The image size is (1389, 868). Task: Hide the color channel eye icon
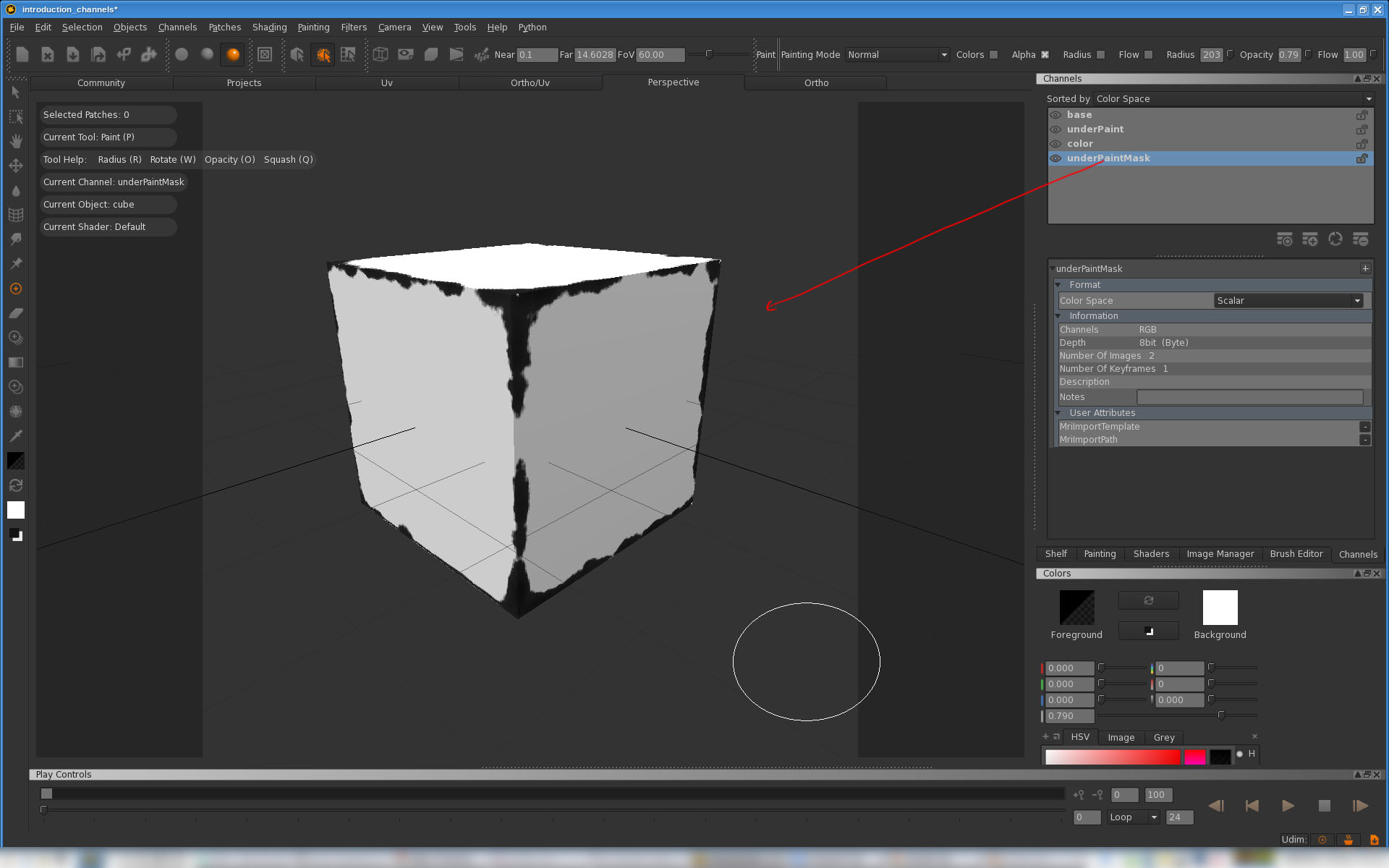tap(1055, 144)
